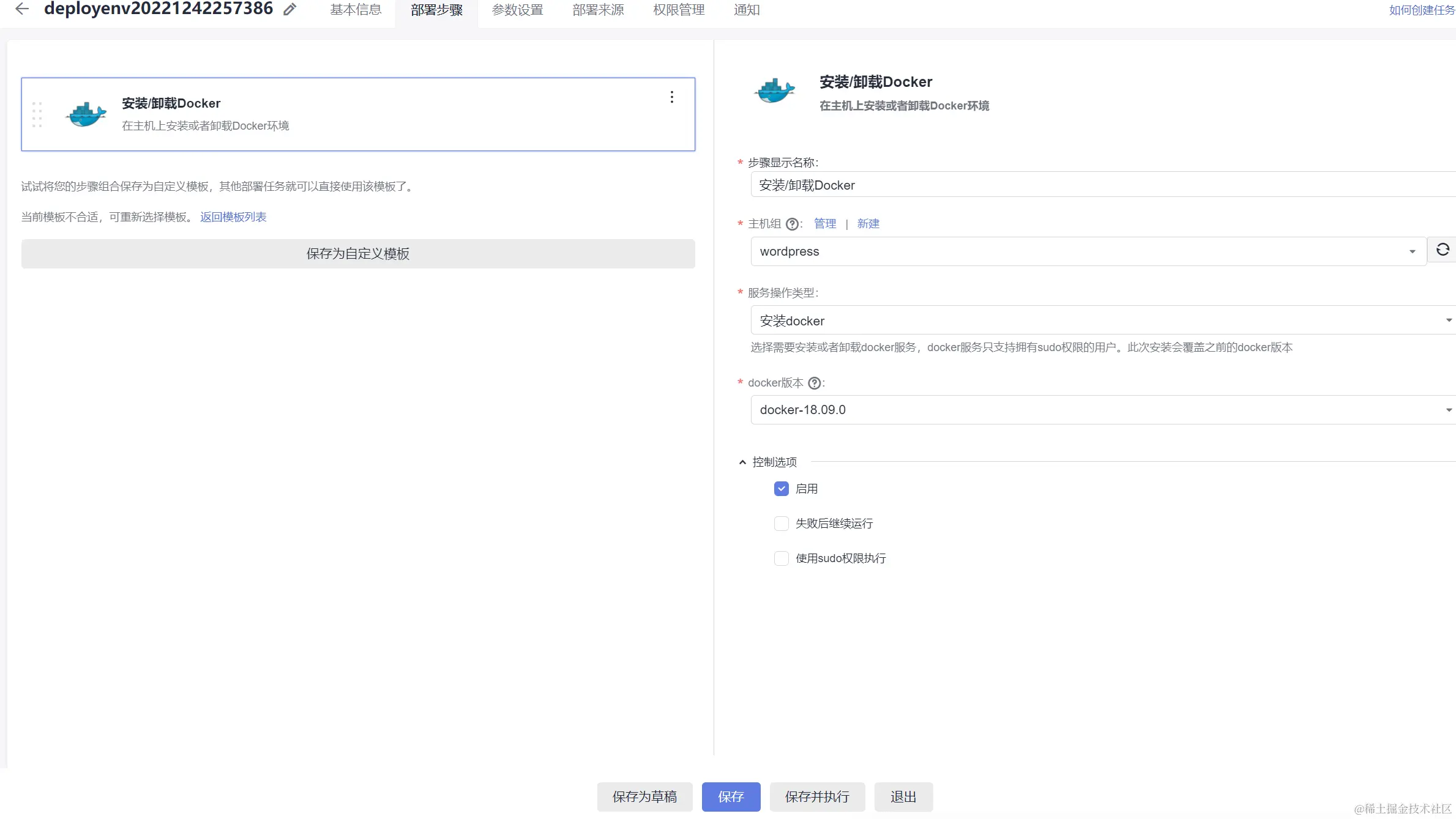1456x819 pixels.
Task: Enable 失败后继续运行 checkbox
Action: coord(781,524)
